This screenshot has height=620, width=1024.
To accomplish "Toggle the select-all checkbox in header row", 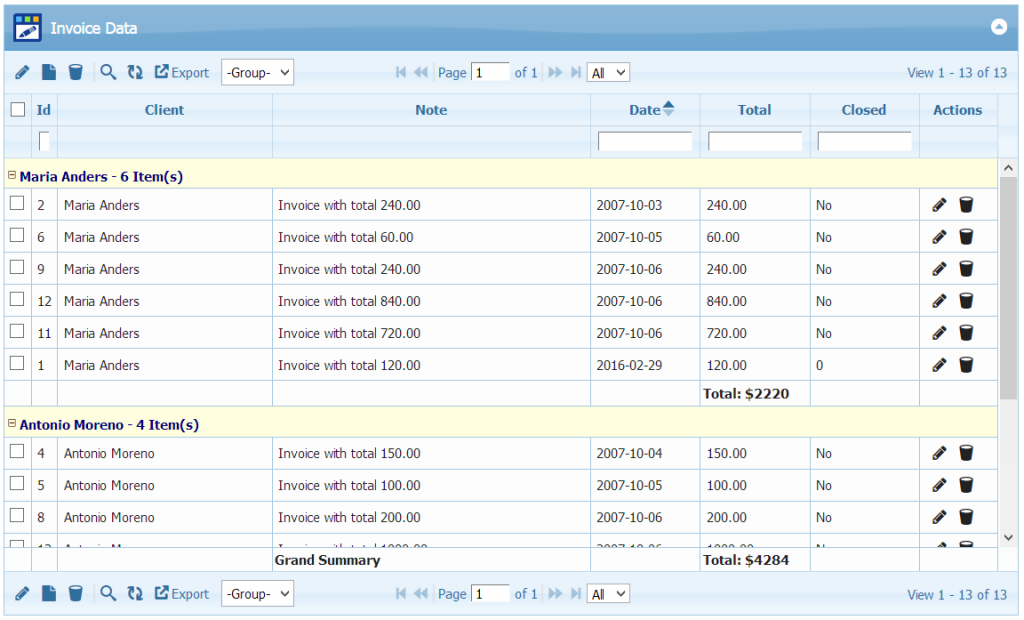I will pos(18,110).
